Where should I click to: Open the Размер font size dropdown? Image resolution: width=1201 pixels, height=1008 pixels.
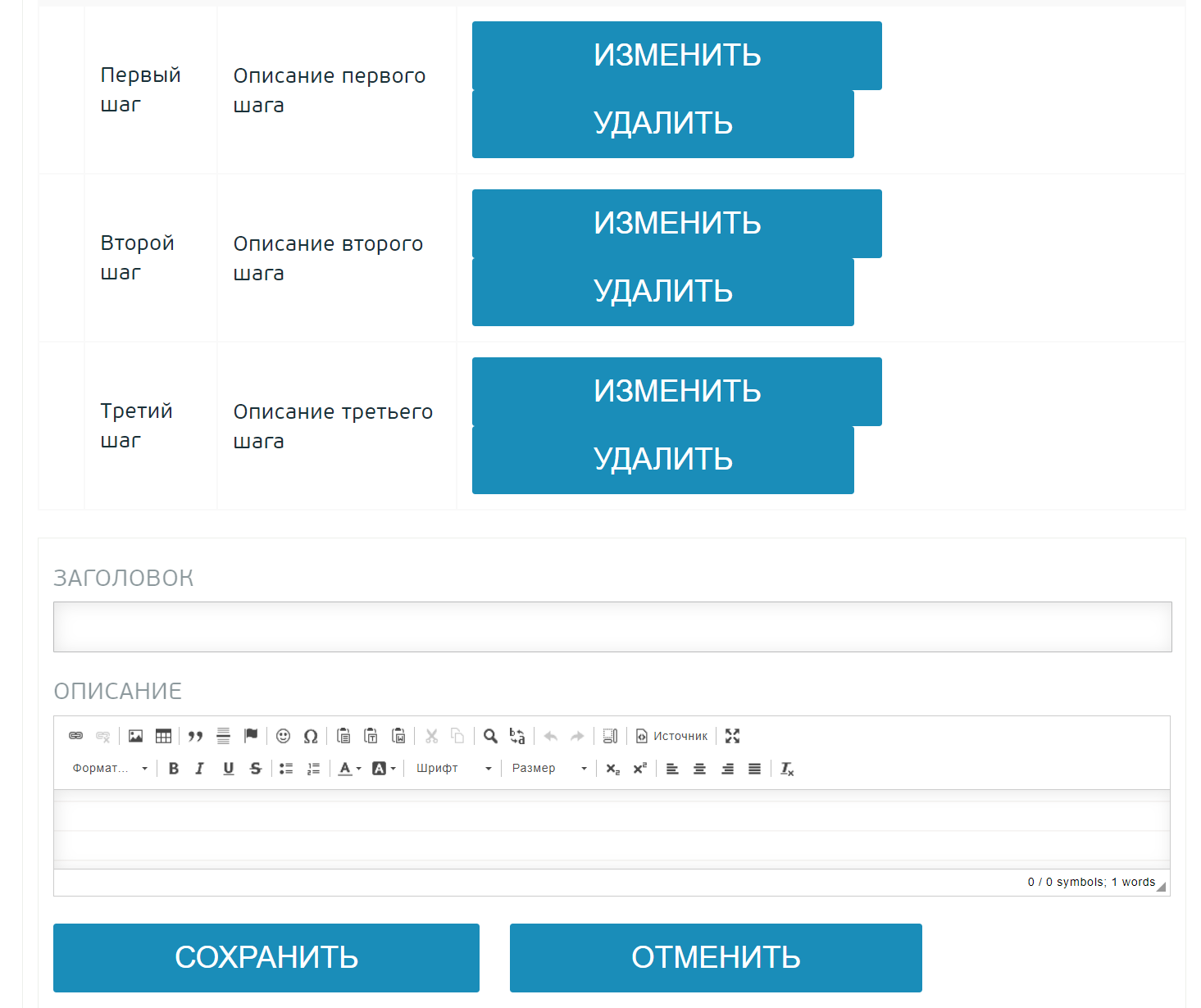tap(549, 769)
